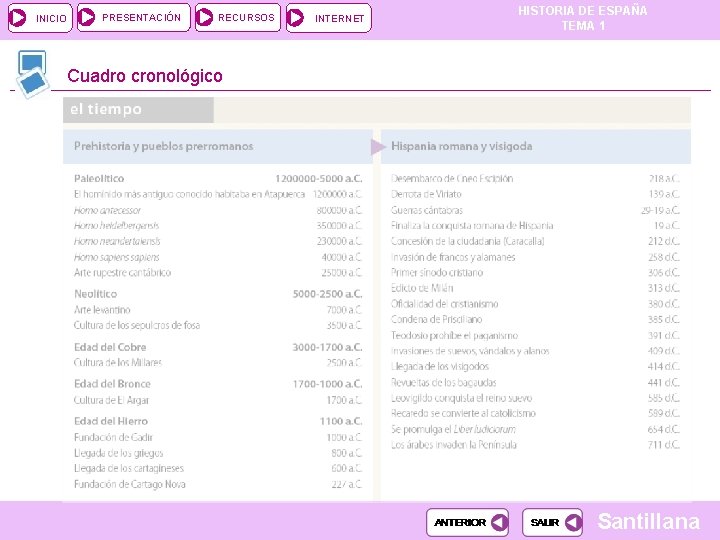Click the '711 d.C.' date
The width and height of the screenshot is (720, 540).
coord(664,445)
